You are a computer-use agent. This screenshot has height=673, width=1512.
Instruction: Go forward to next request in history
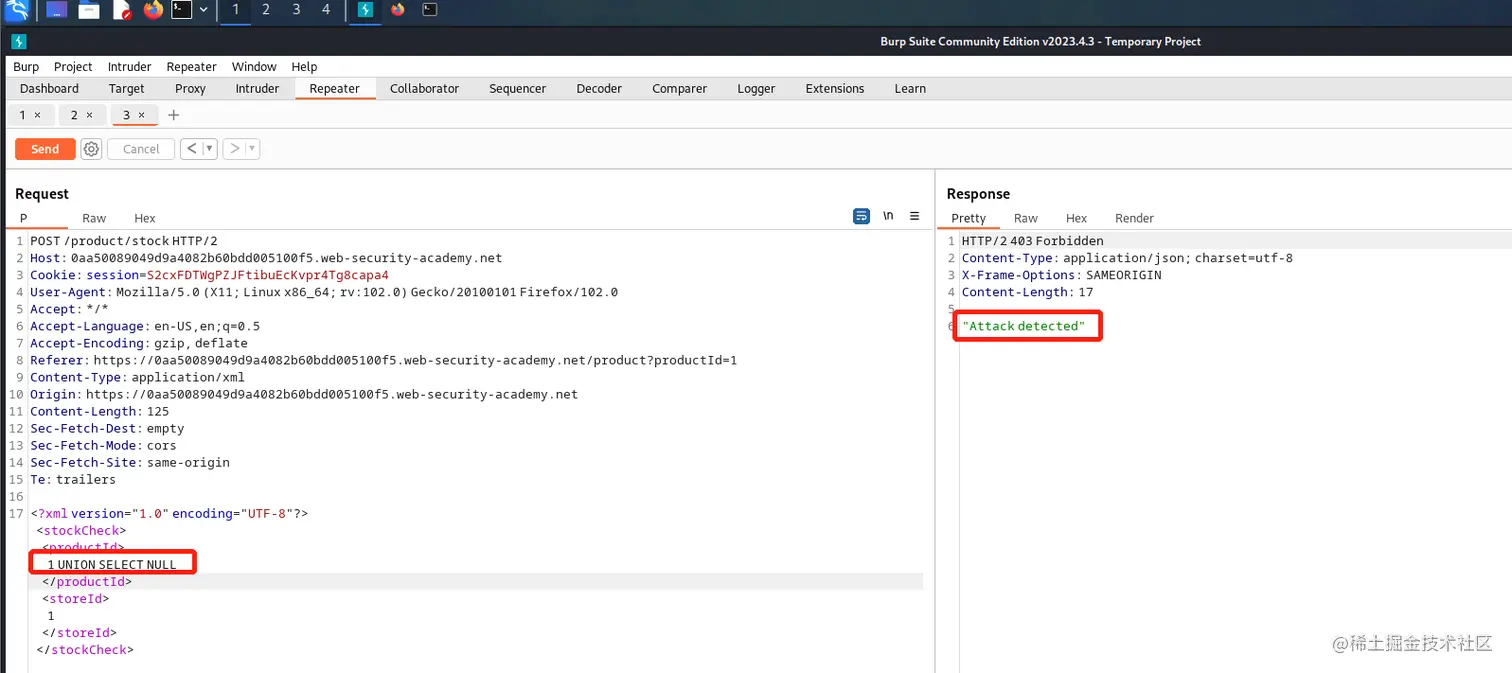(x=234, y=149)
